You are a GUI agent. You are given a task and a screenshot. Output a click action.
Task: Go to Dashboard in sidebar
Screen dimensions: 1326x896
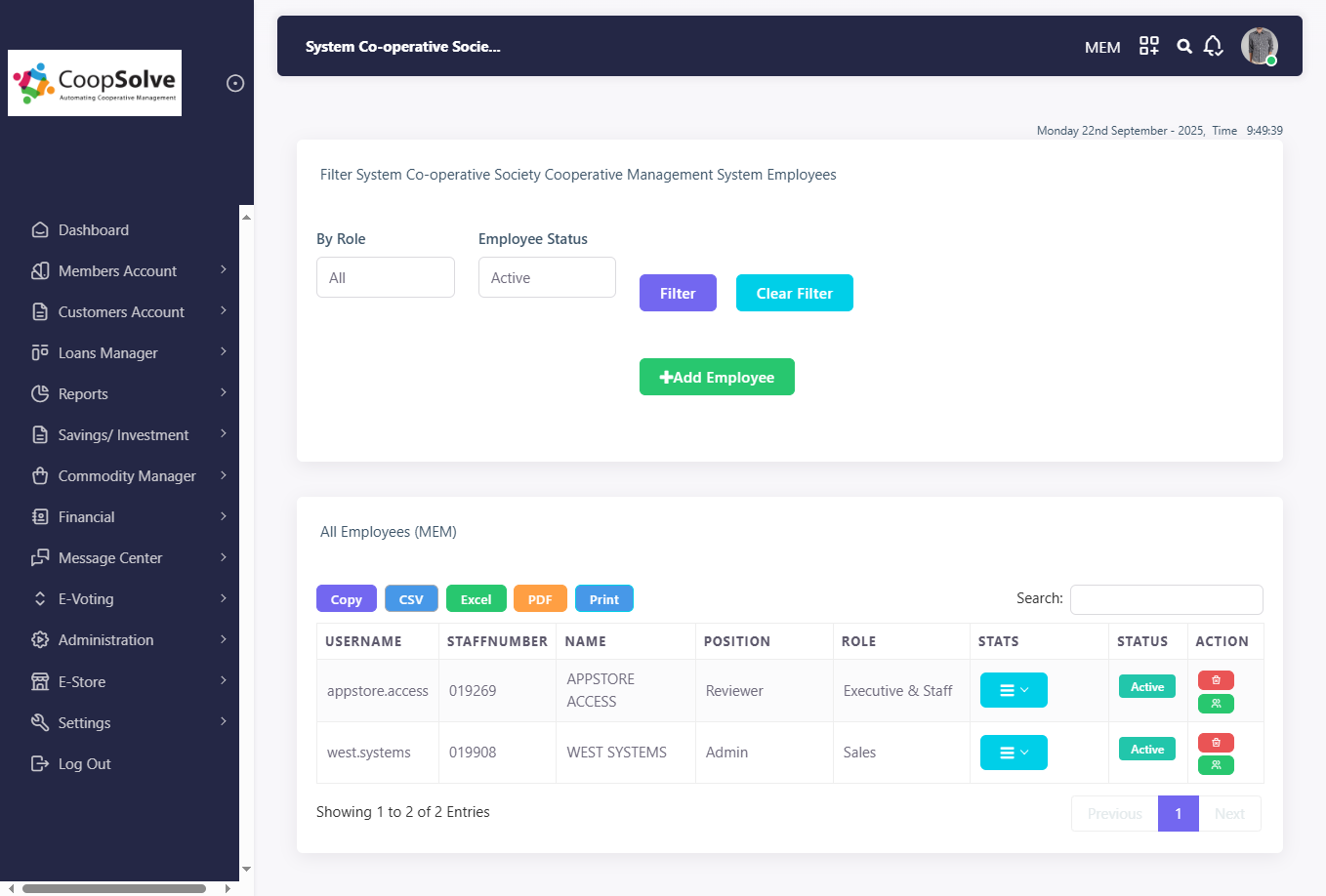(x=94, y=230)
